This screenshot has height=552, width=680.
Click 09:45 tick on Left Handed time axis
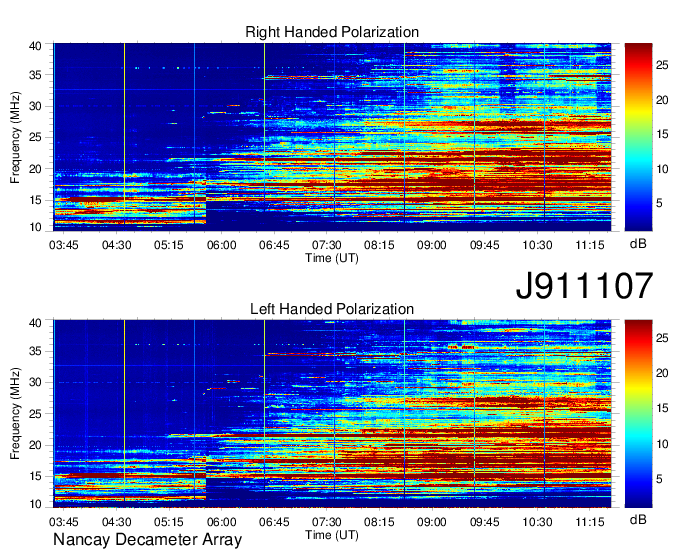click(x=484, y=522)
